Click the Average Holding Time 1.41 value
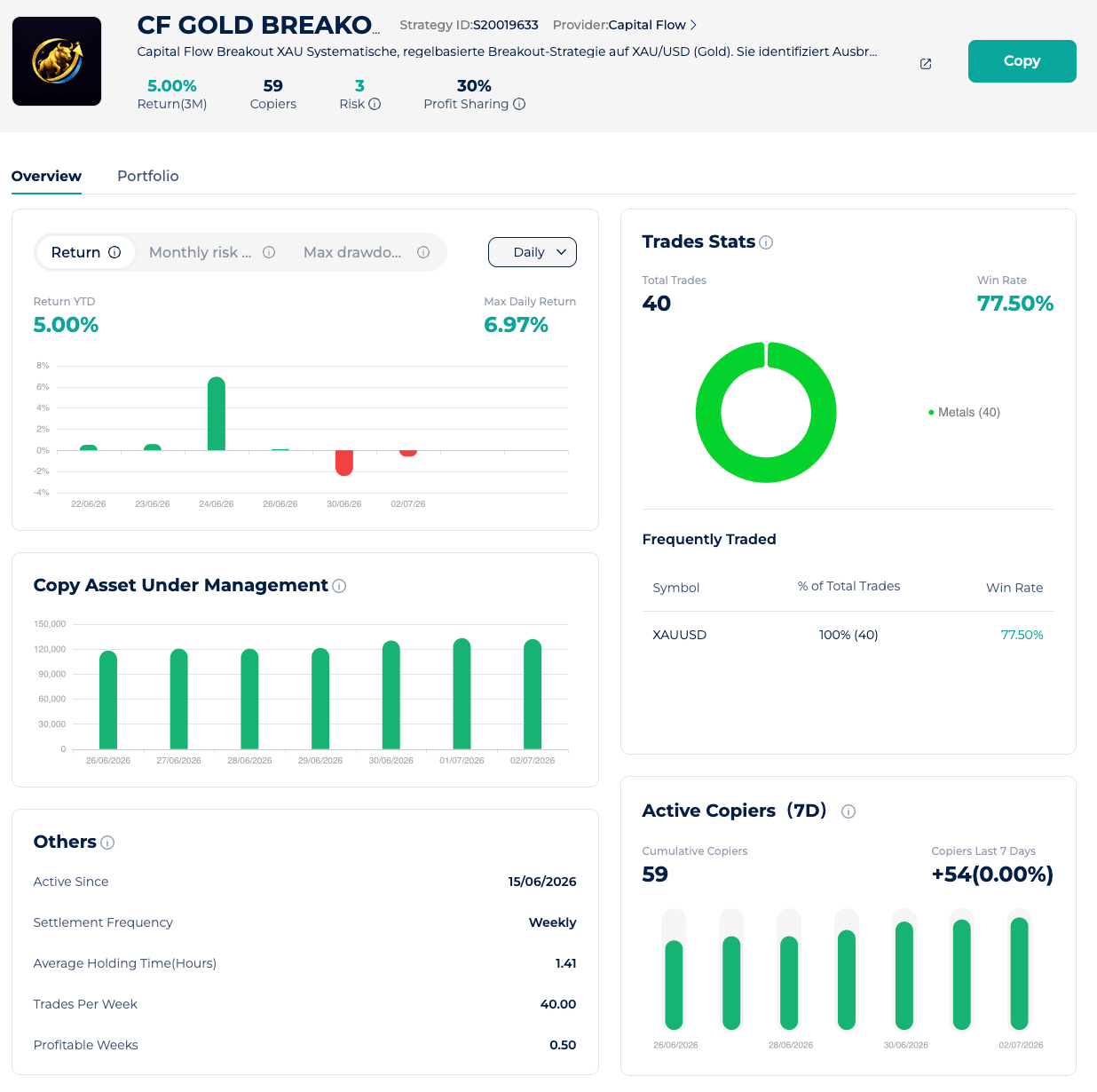The width and height of the screenshot is (1097, 1092). [x=566, y=963]
